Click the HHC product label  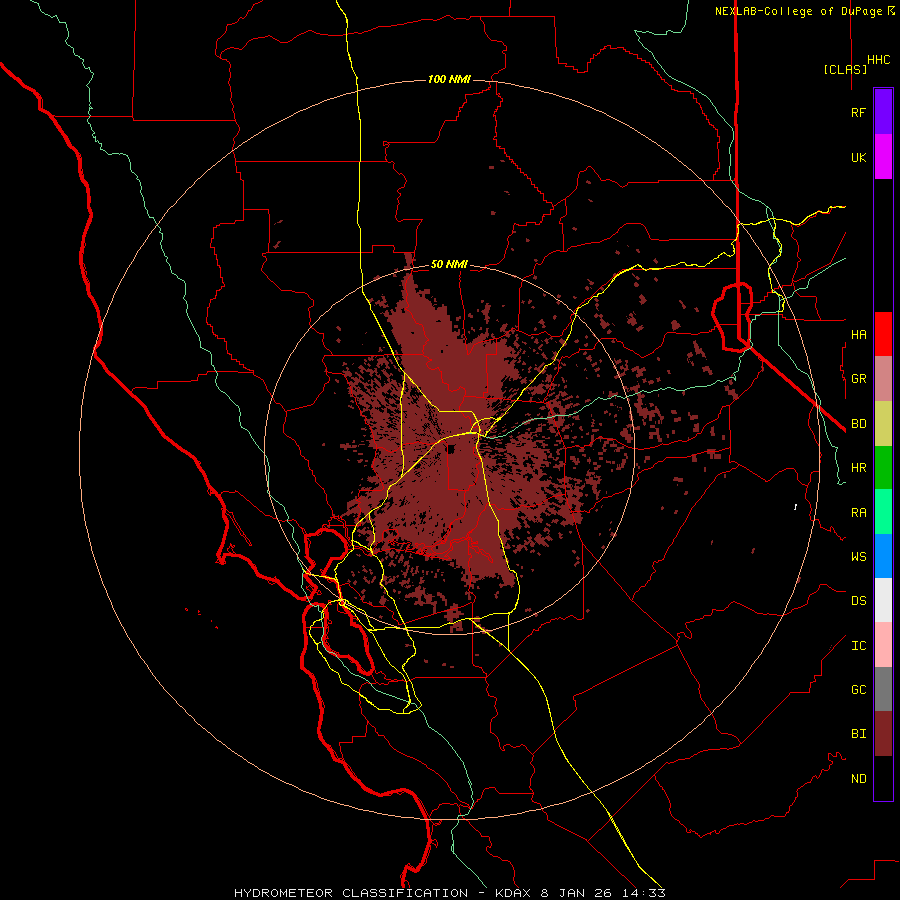click(x=879, y=60)
